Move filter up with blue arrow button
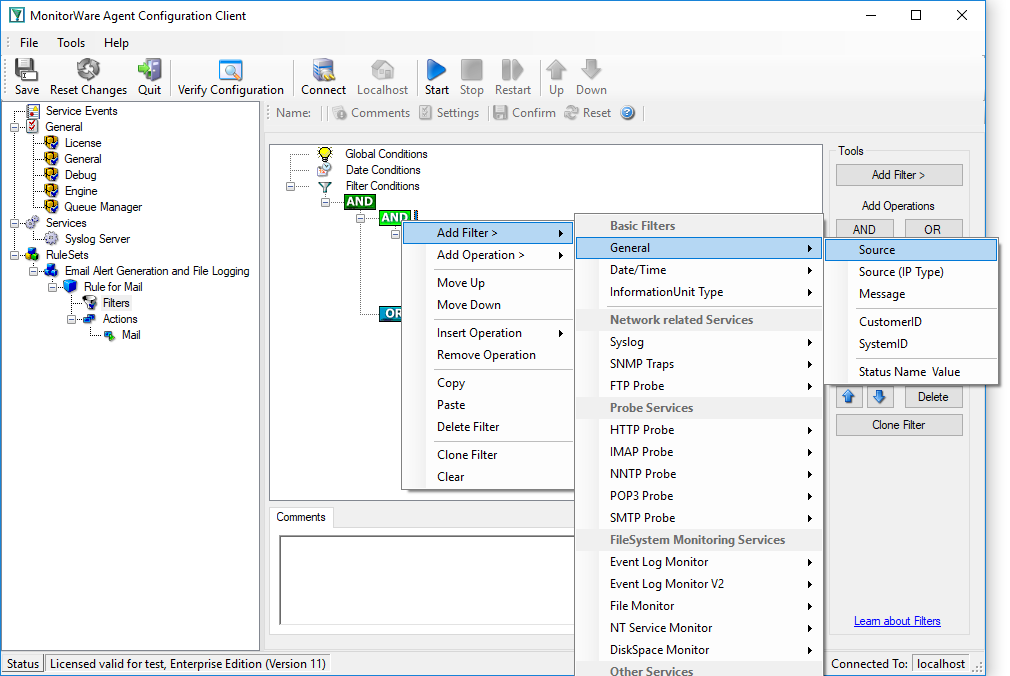Screen dimensions: 1010x676 pyautogui.click(x=848, y=396)
